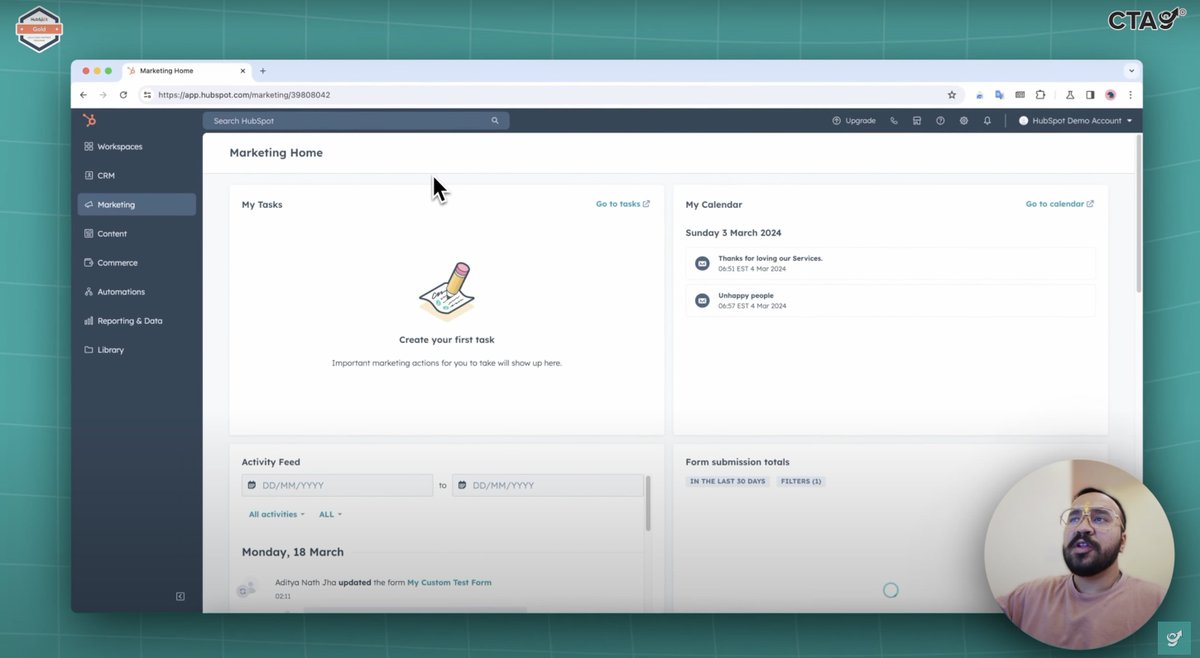Open the help question-mark icon
This screenshot has height=658, width=1200.
point(940,120)
